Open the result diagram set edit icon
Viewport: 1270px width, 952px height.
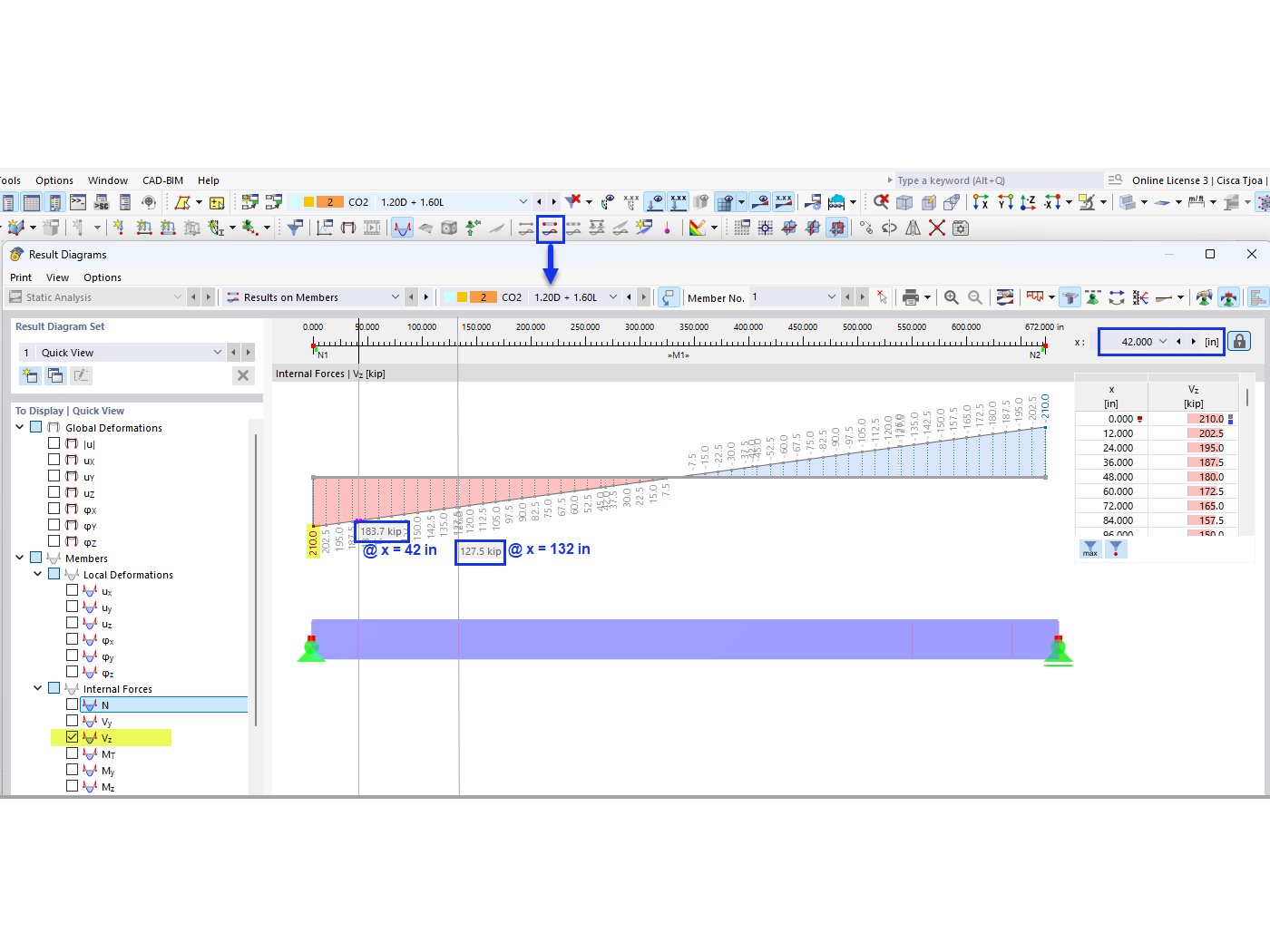(x=81, y=375)
